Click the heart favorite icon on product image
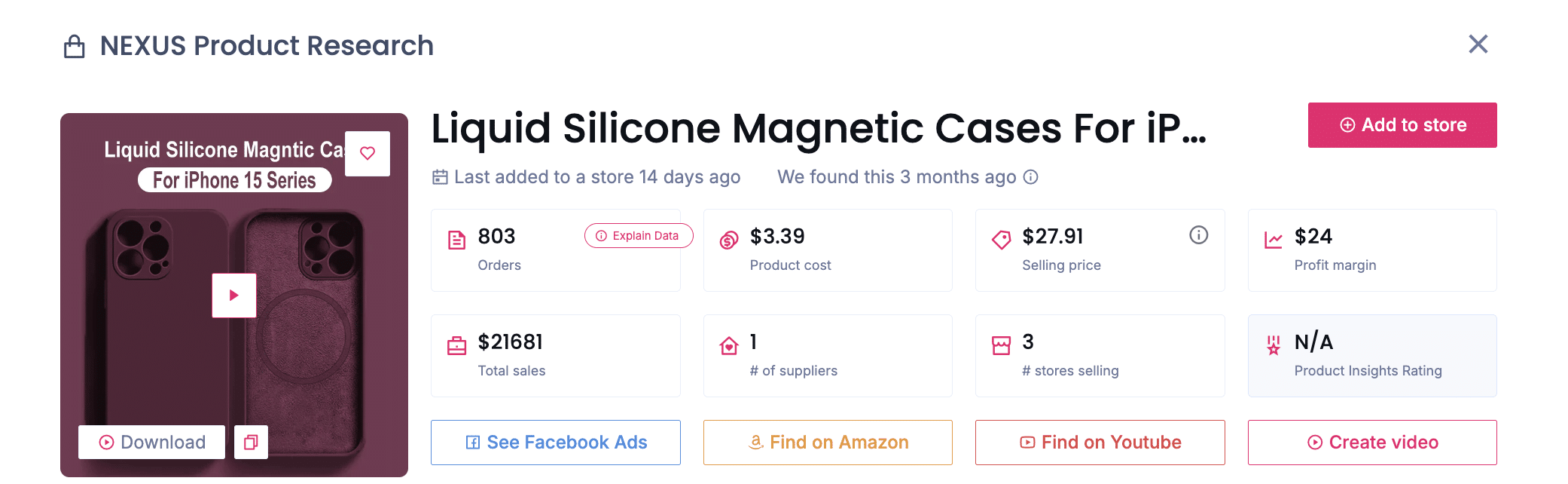 [x=368, y=154]
